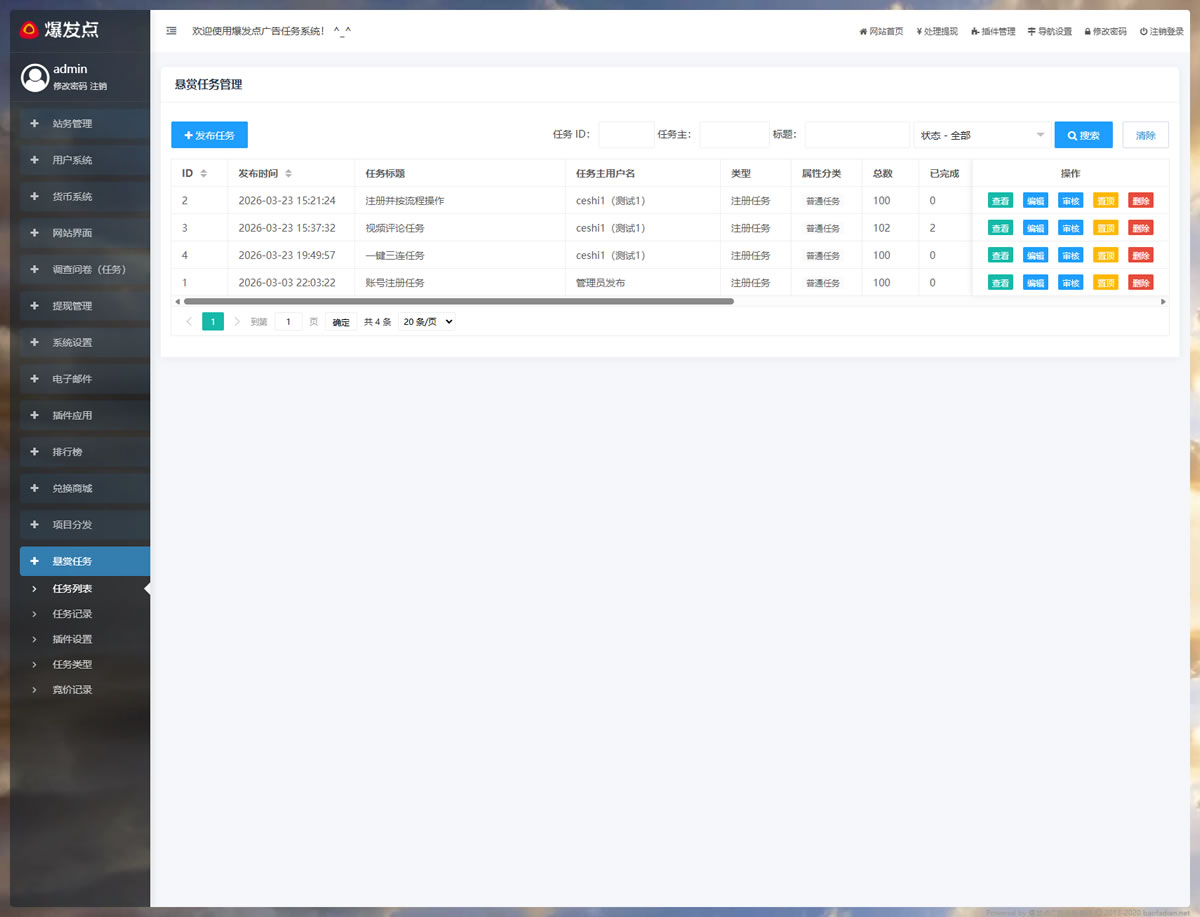Image resolution: width=1200 pixels, height=917 pixels.
Task: Go to next page arrow
Action: click(x=237, y=322)
